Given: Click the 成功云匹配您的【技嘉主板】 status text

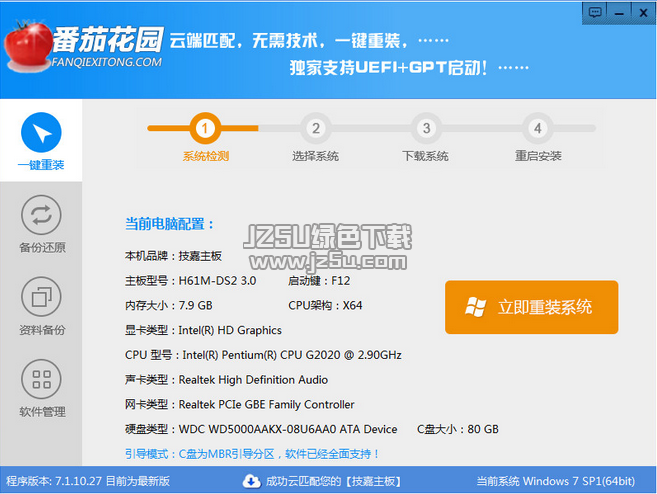Looking at the screenshot, I should pos(334,481).
